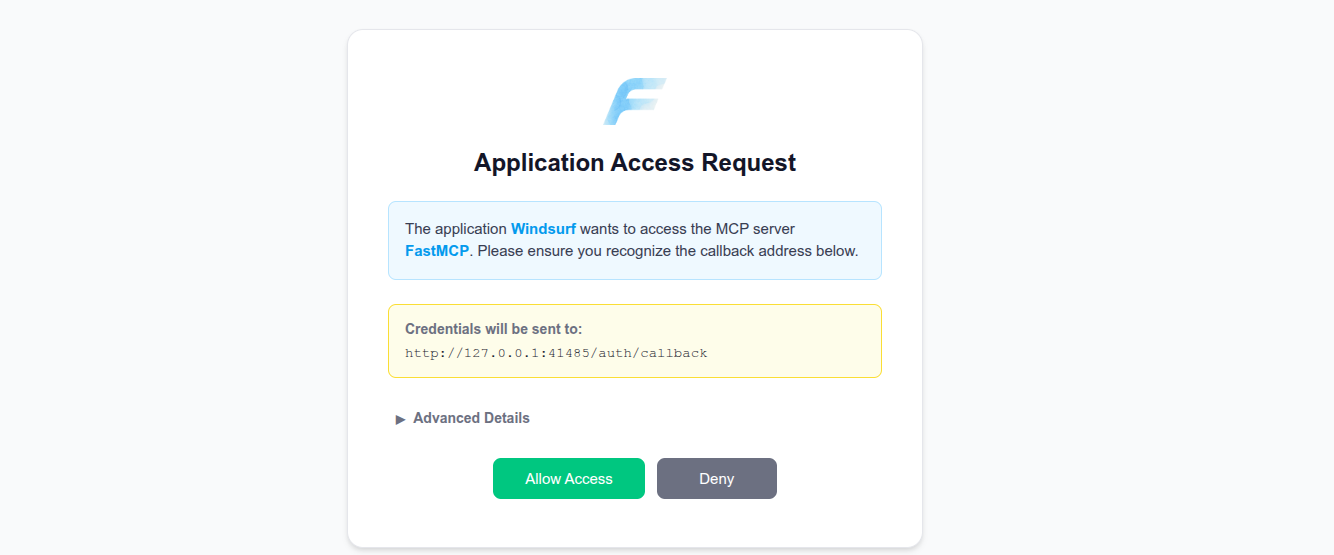Click the blue Windsurf application name
Screen dimensions: 1334x555
[x=543, y=229]
